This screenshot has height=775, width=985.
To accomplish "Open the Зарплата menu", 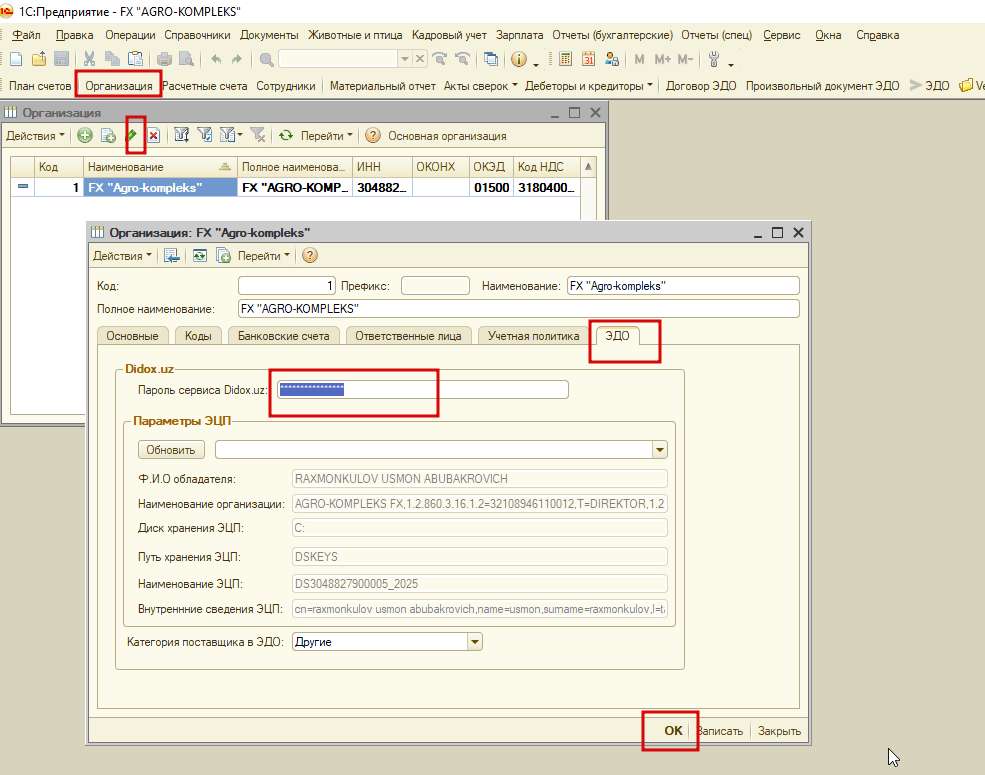I will tap(520, 35).
